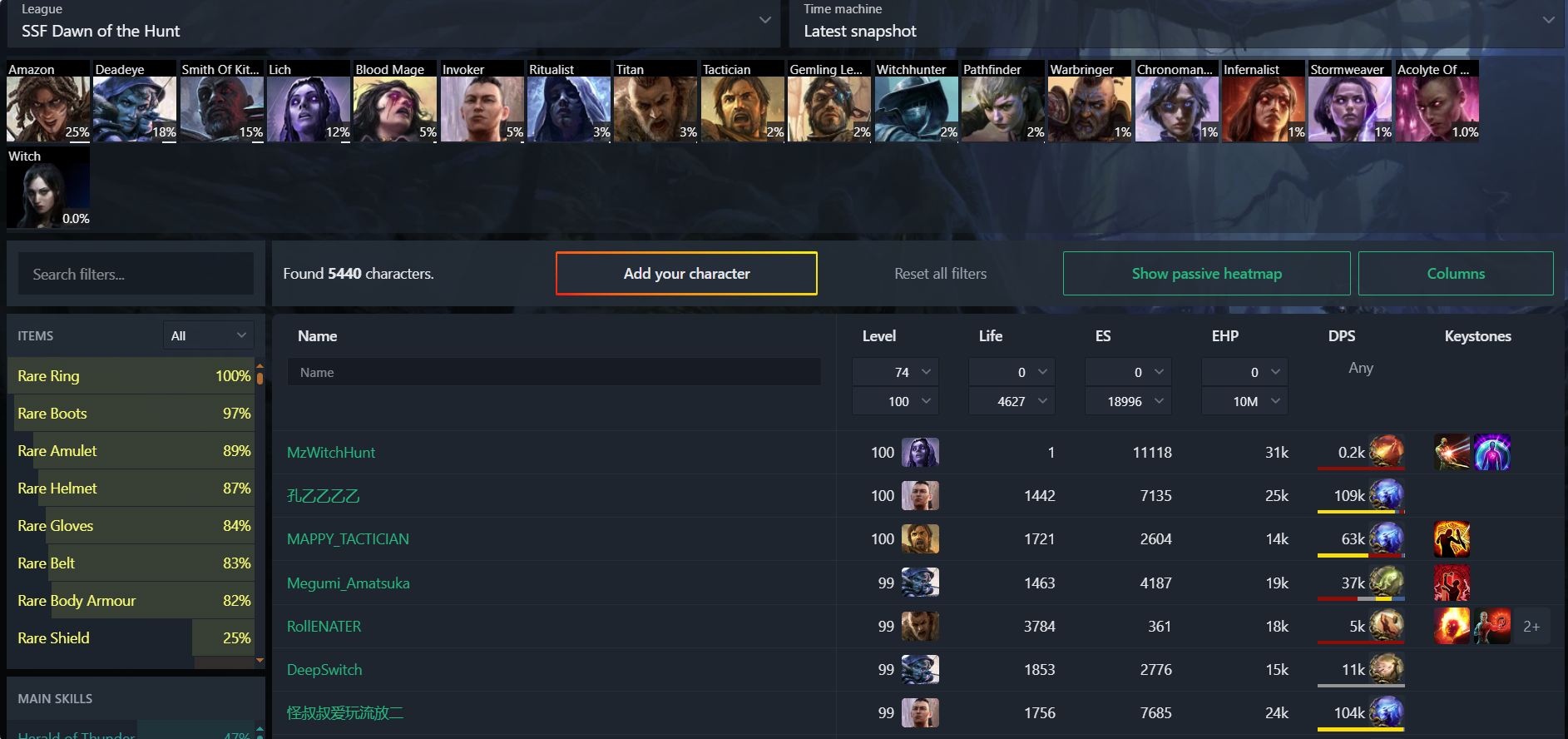
Task: Open the maximum Life dropdown showing 4627
Action: coord(1012,401)
